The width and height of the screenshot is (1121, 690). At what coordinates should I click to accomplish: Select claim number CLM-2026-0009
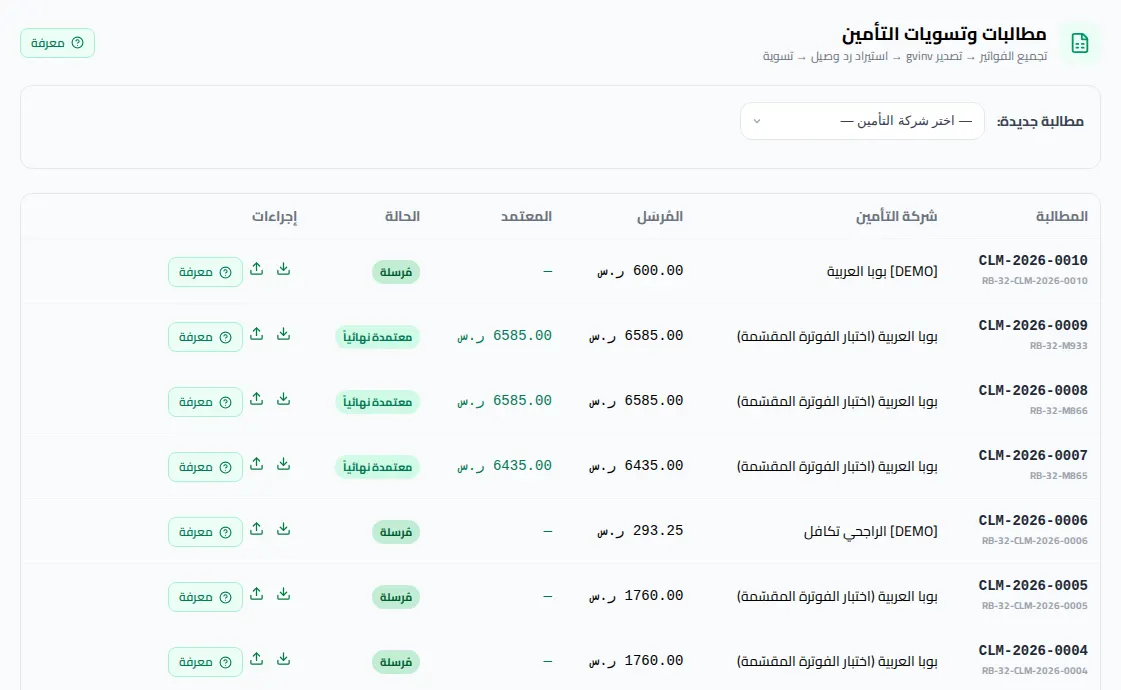[1033, 325]
